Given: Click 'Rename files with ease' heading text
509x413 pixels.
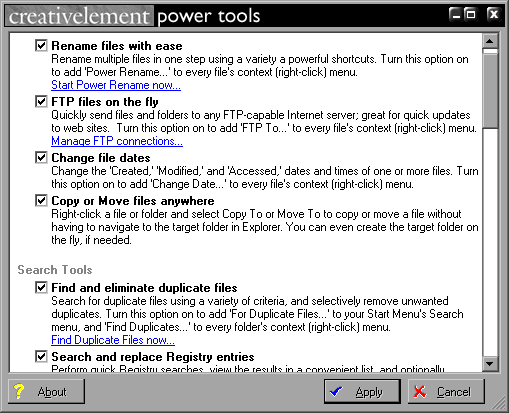Looking at the screenshot, I should (117, 46).
